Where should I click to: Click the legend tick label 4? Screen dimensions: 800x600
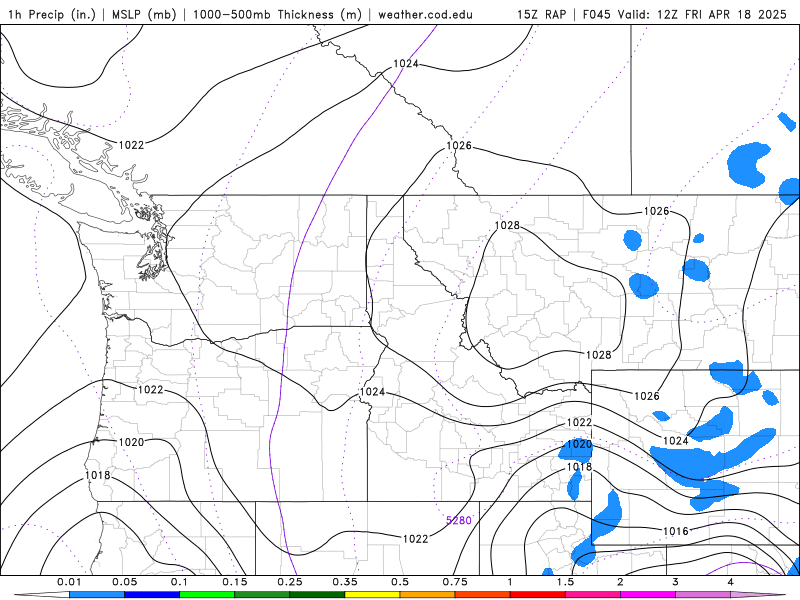pos(731,582)
